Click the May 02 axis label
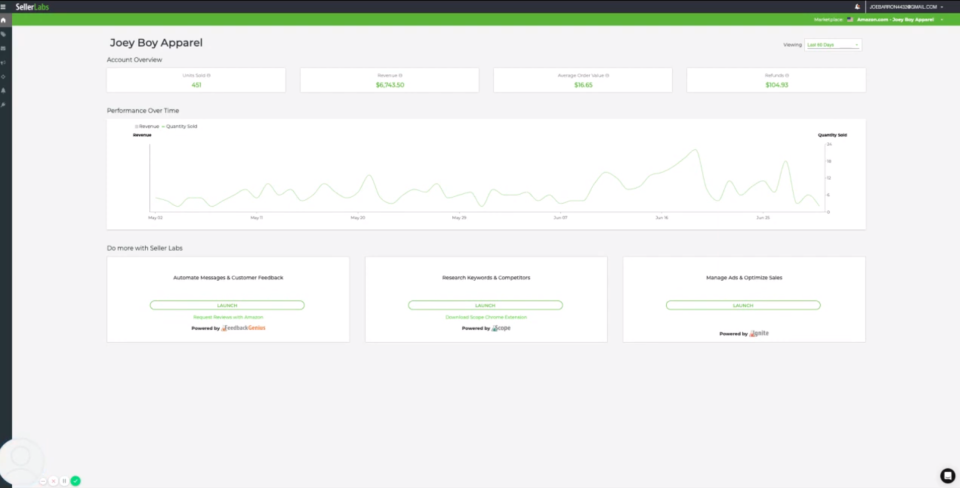This screenshot has width=960, height=488. 156,217
